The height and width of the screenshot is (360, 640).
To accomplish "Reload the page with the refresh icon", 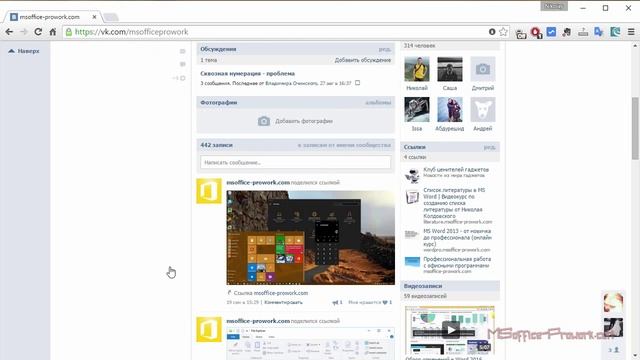I will tap(38, 32).
